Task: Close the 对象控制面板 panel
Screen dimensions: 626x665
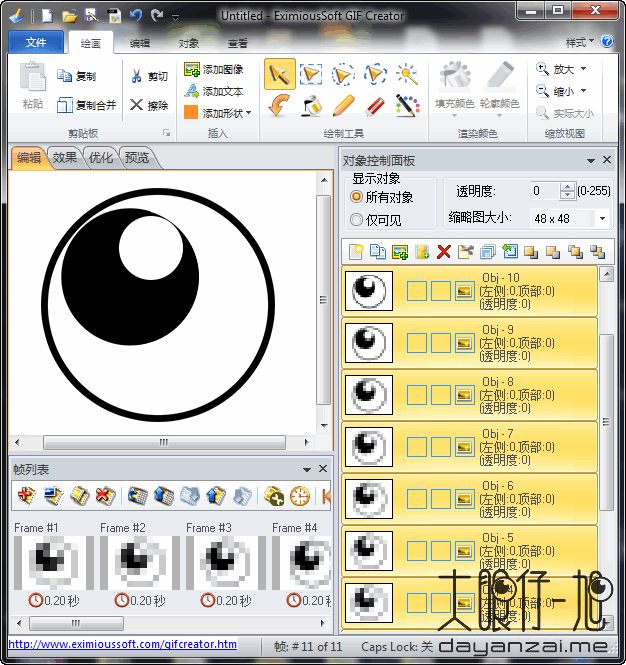Action: pyautogui.click(x=607, y=159)
